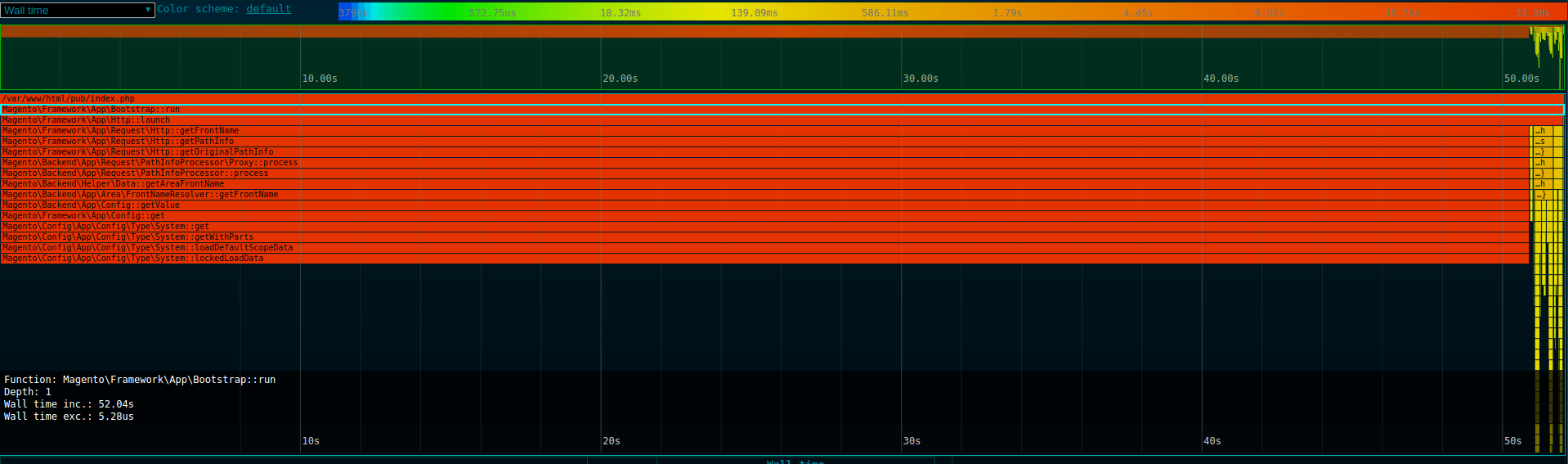Select the /var/www/html/pub/index.php frame
The height and width of the screenshot is (464, 1568).
pyautogui.click(x=782, y=99)
